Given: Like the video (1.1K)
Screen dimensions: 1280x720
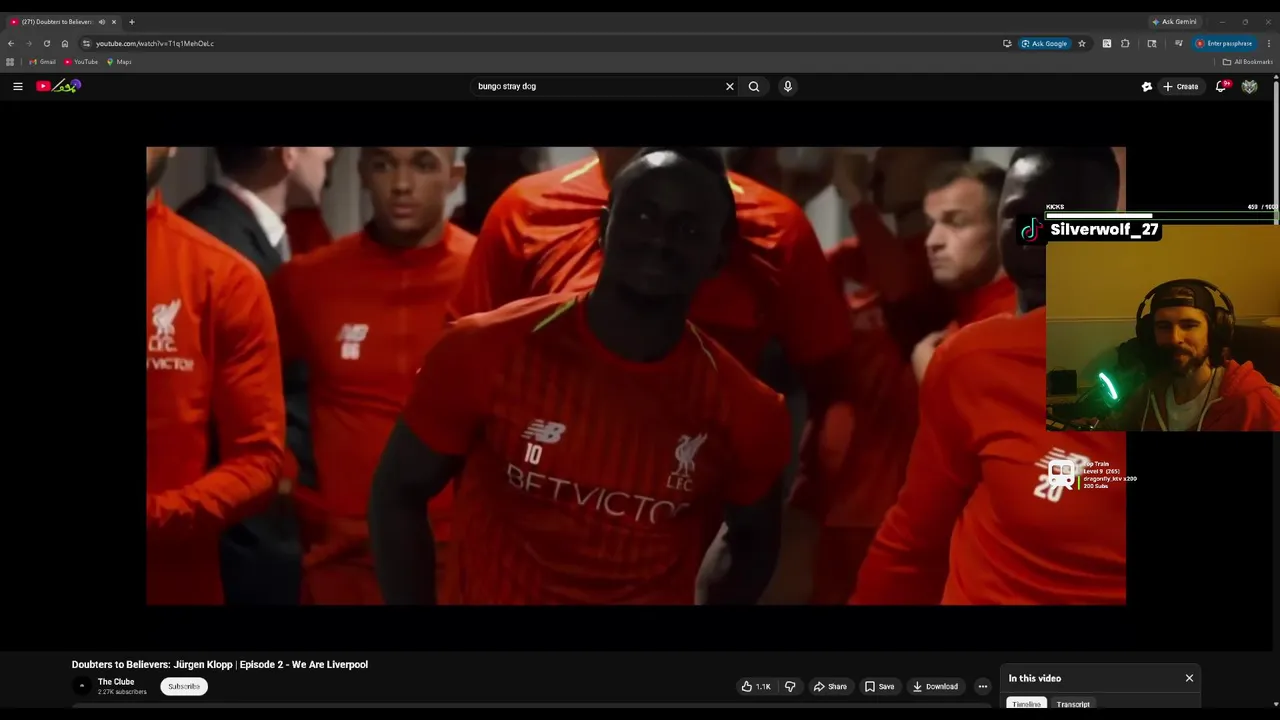Looking at the screenshot, I should (x=756, y=686).
